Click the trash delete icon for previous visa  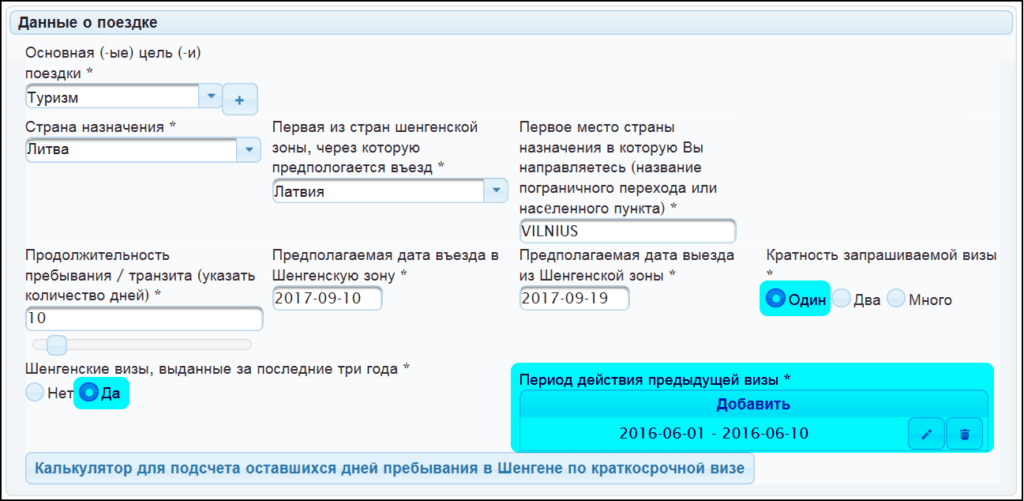[x=965, y=433]
